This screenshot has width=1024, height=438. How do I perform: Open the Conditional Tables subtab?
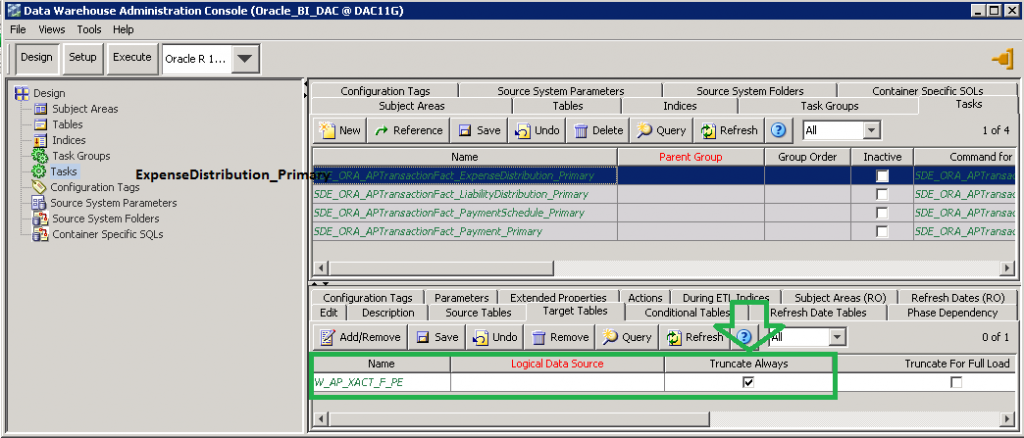coord(687,313)
